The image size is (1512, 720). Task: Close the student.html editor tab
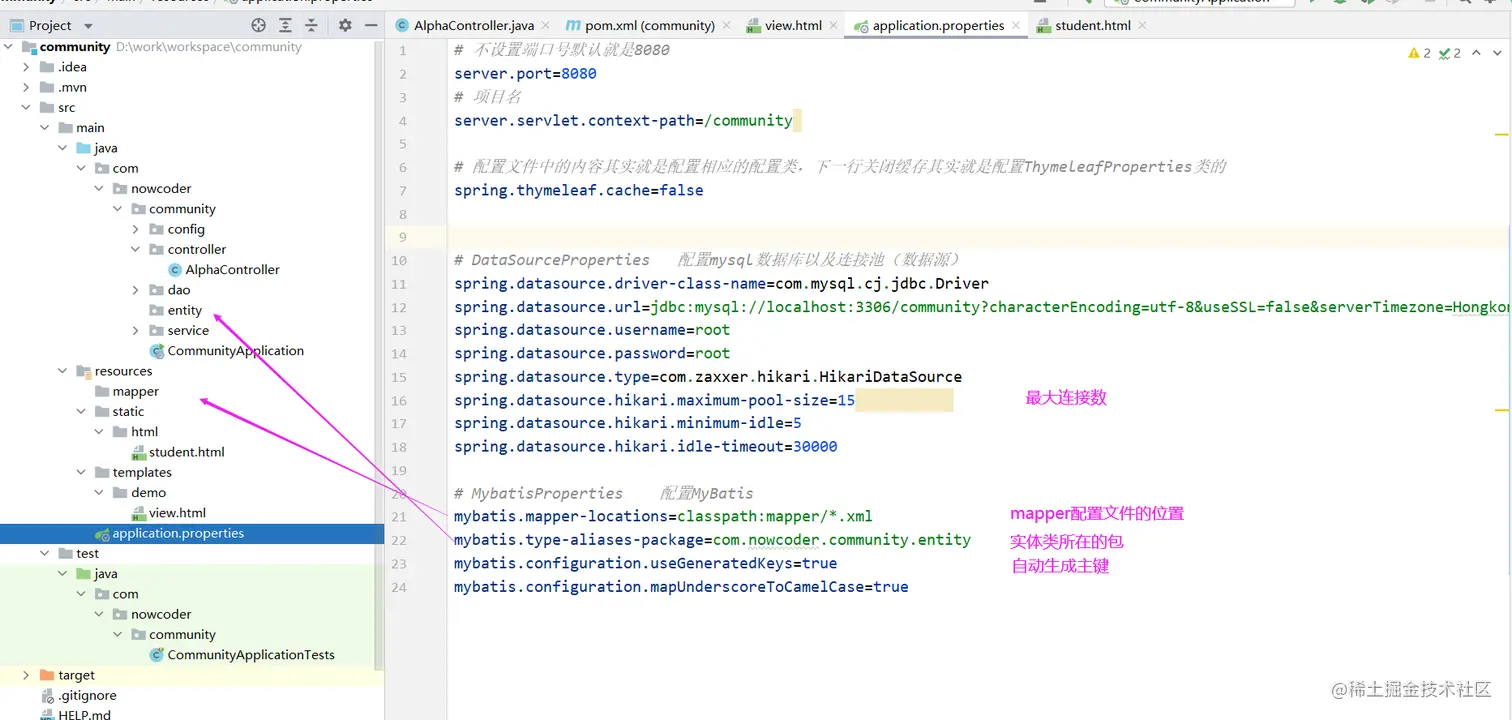click(x=1143, y=26)
